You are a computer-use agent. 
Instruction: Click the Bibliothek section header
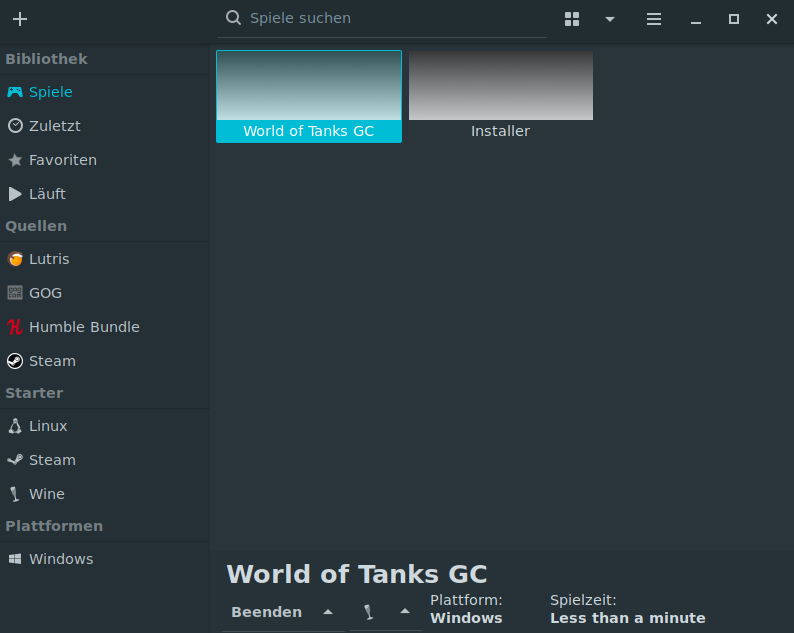[x=47, y=59]
